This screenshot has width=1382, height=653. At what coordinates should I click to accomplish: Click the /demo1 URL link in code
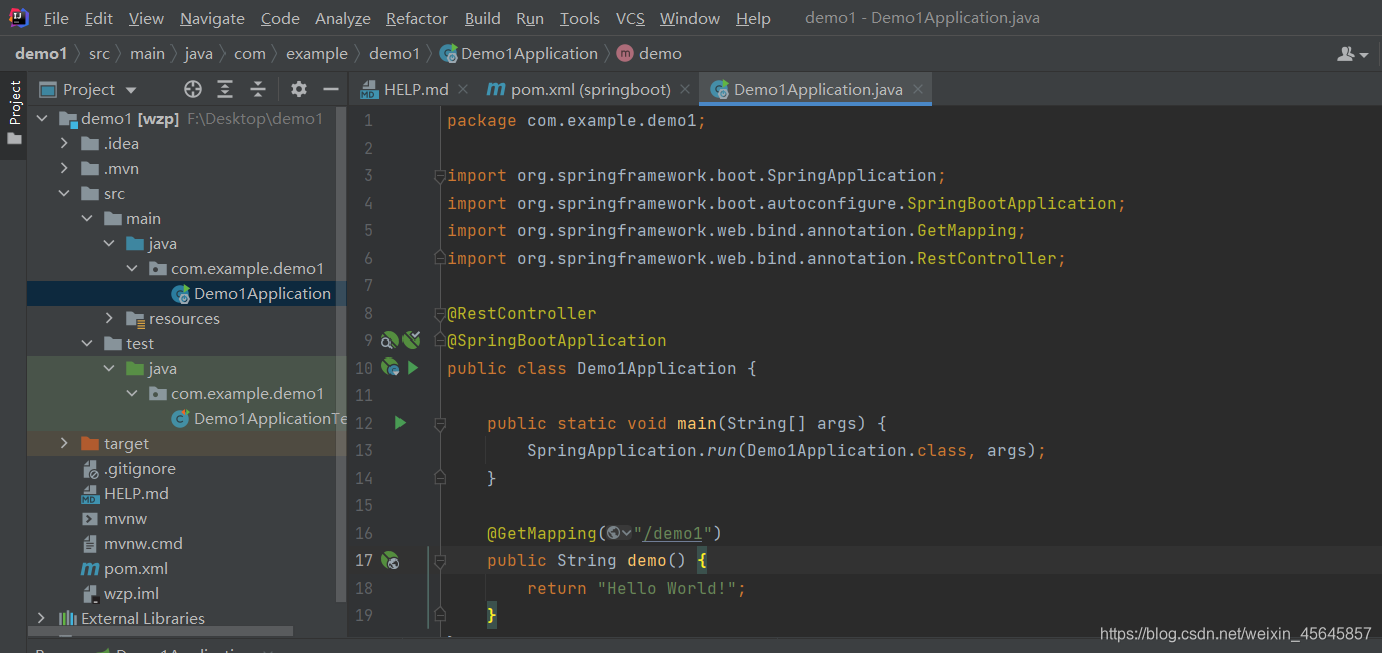[674, 533]
